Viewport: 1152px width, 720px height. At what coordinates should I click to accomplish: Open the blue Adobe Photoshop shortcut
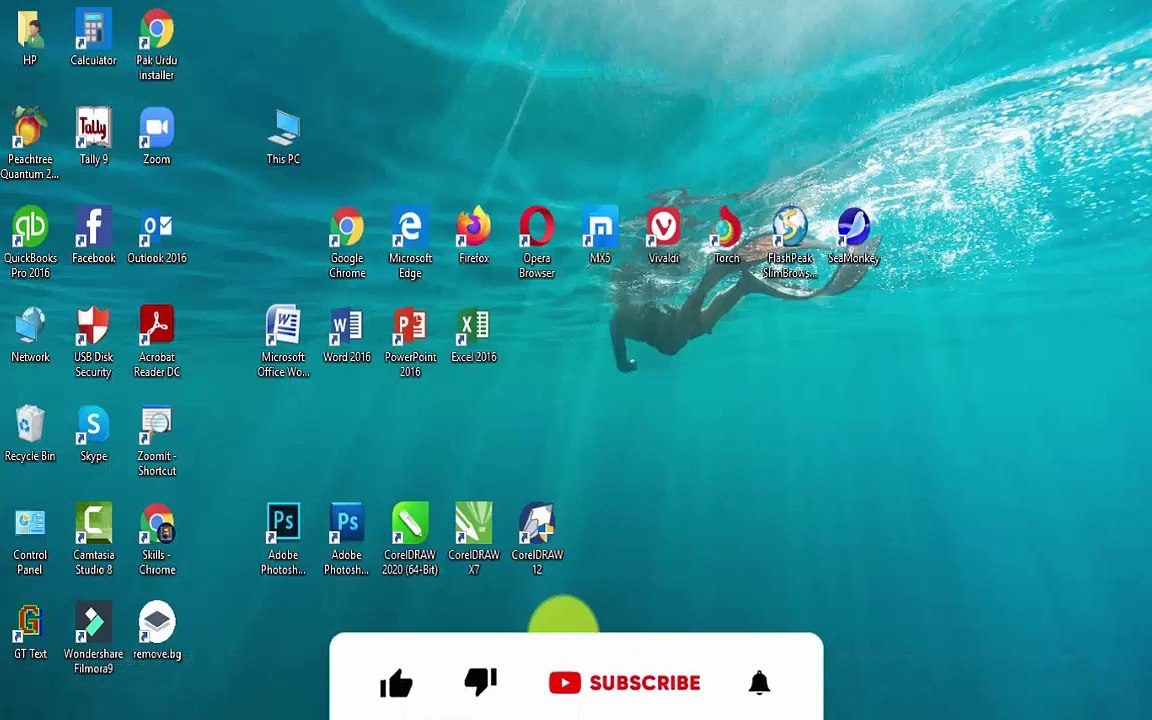coord(347,524)
